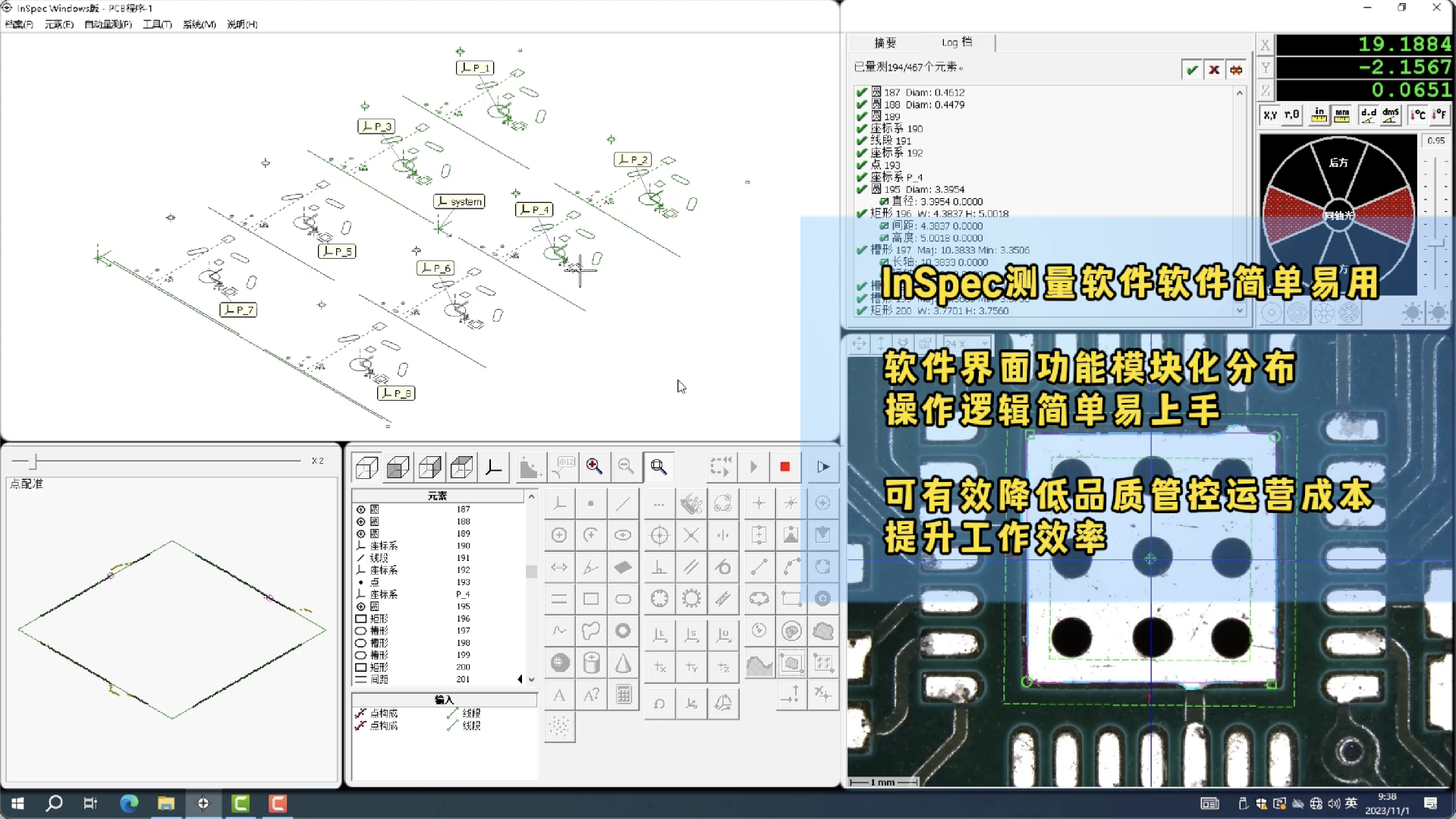Open the 自动量测(P) dropdown menu
Image resolution: width=1456 pixels, height=819 pixels.
[108, 24]
